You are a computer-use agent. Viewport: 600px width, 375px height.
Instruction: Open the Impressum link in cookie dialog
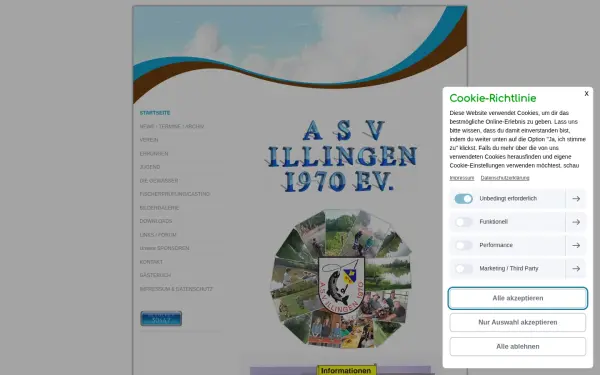point(461,178)
